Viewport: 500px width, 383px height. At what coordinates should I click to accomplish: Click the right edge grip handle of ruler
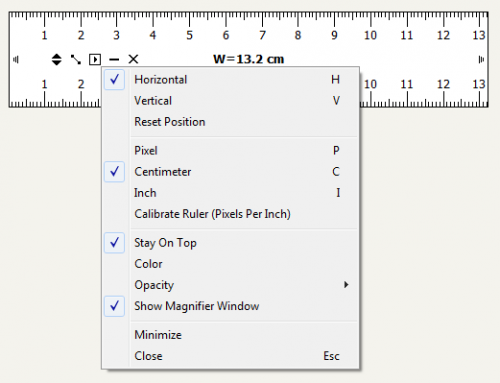click(x=481, y=60)
